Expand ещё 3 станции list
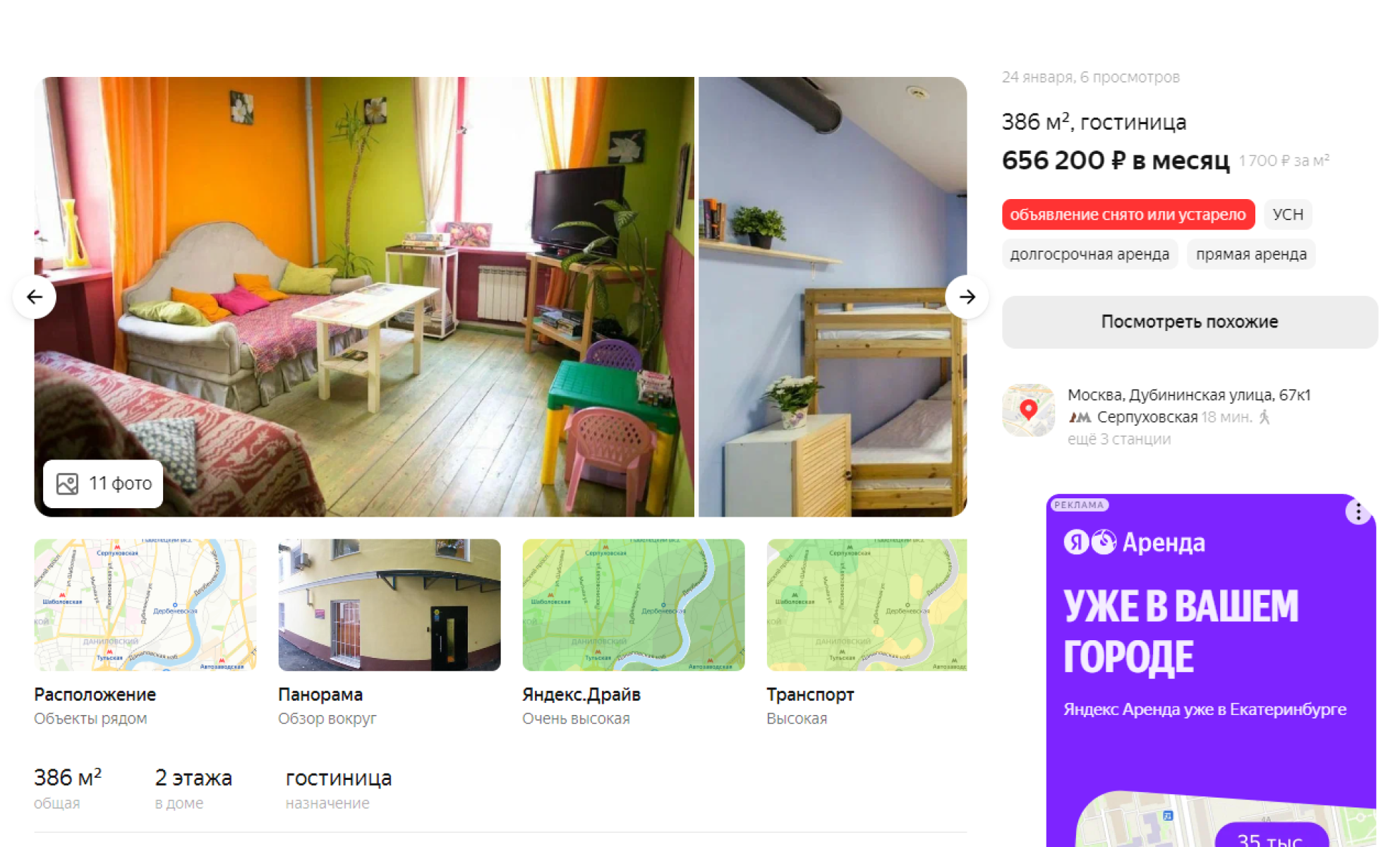 1118,439
